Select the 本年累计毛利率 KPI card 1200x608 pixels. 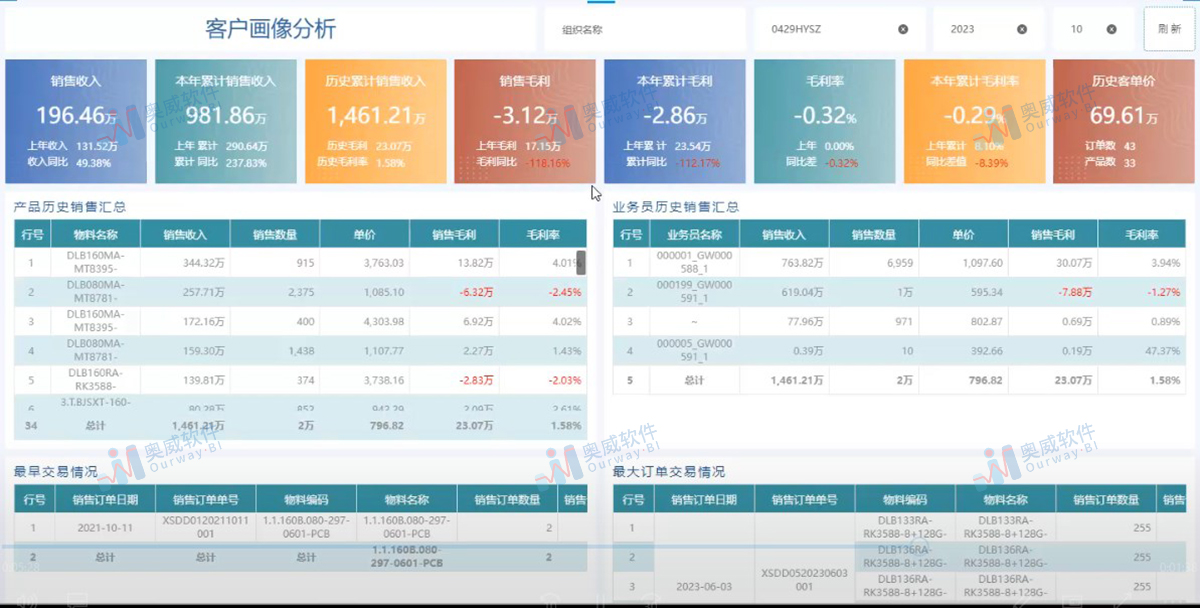tap(974, 122)
